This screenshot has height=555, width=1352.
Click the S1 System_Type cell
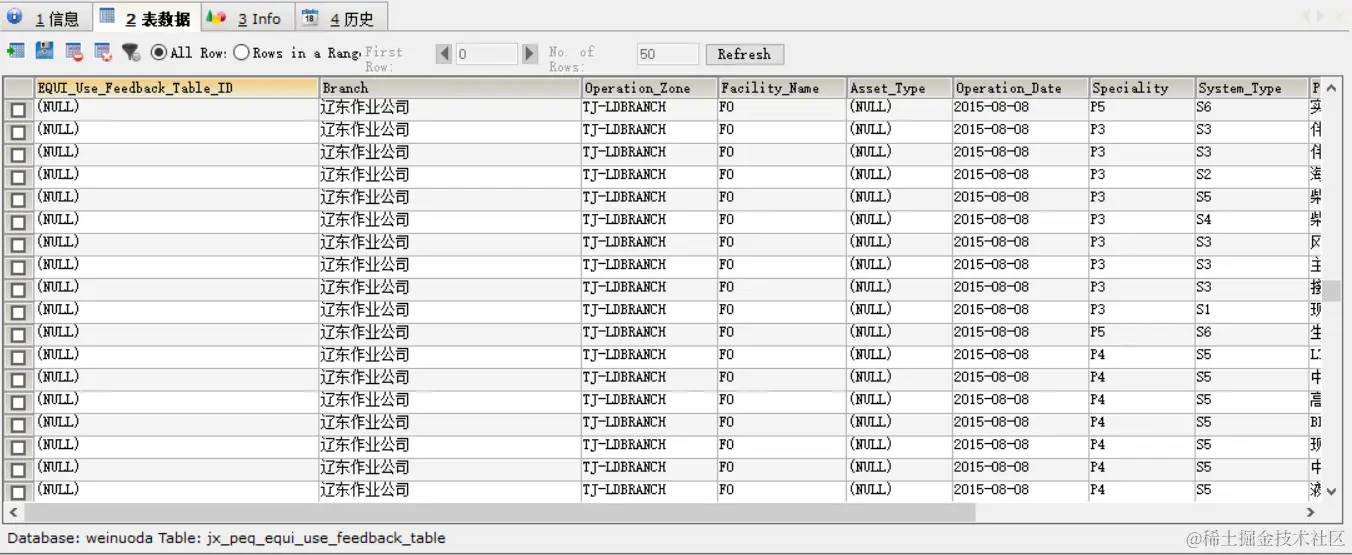[x=1251, y=310]
